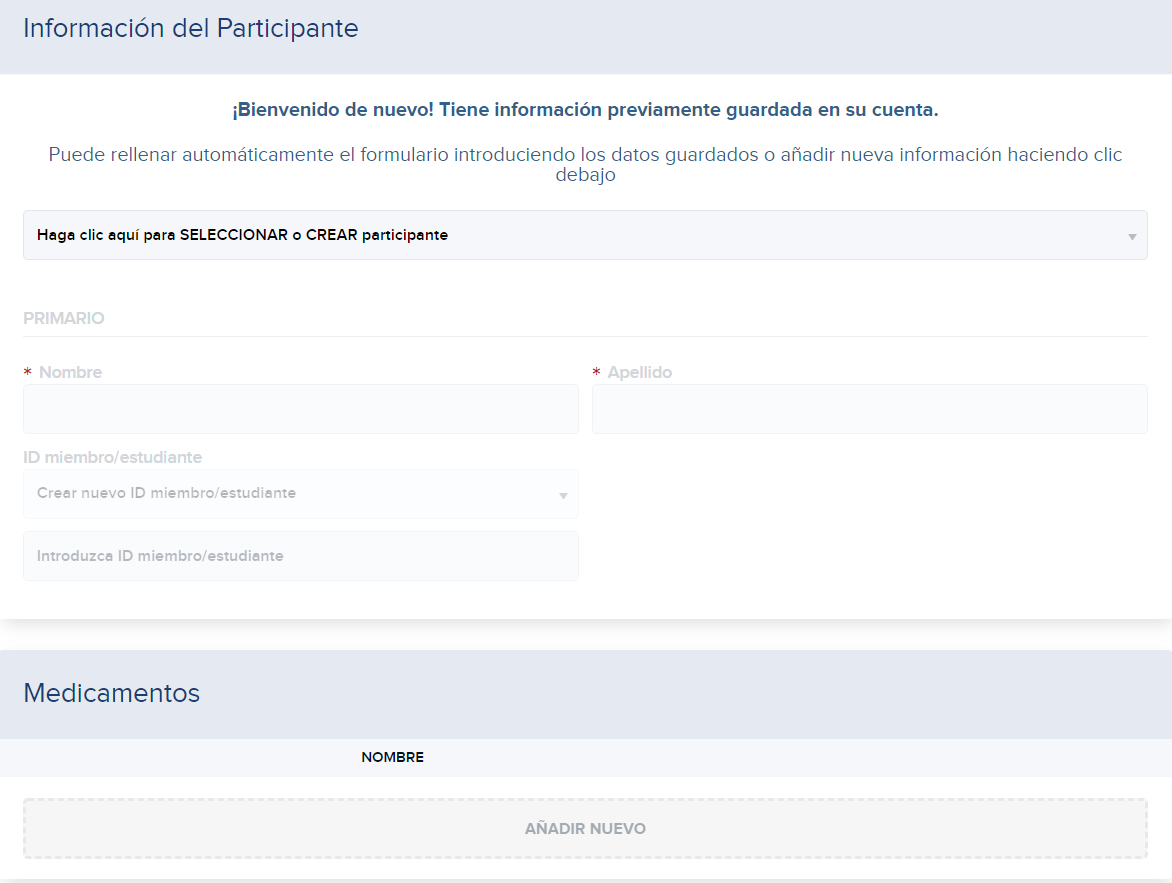Viewport: 1172px width, 883px height.
Task: Click the NOMBRE column header
Action: coord(392,757)
